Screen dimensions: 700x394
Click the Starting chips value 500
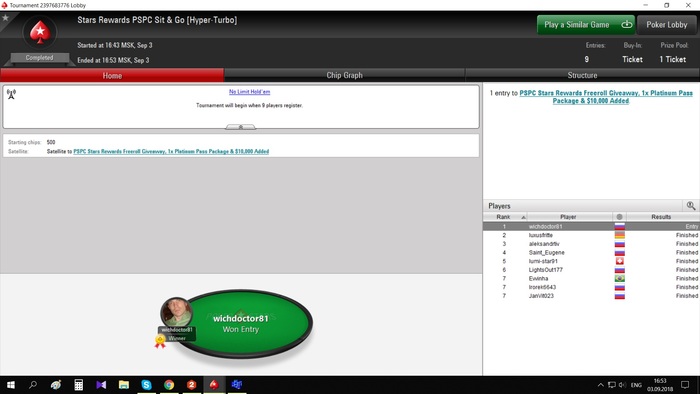tap(51, 142)
